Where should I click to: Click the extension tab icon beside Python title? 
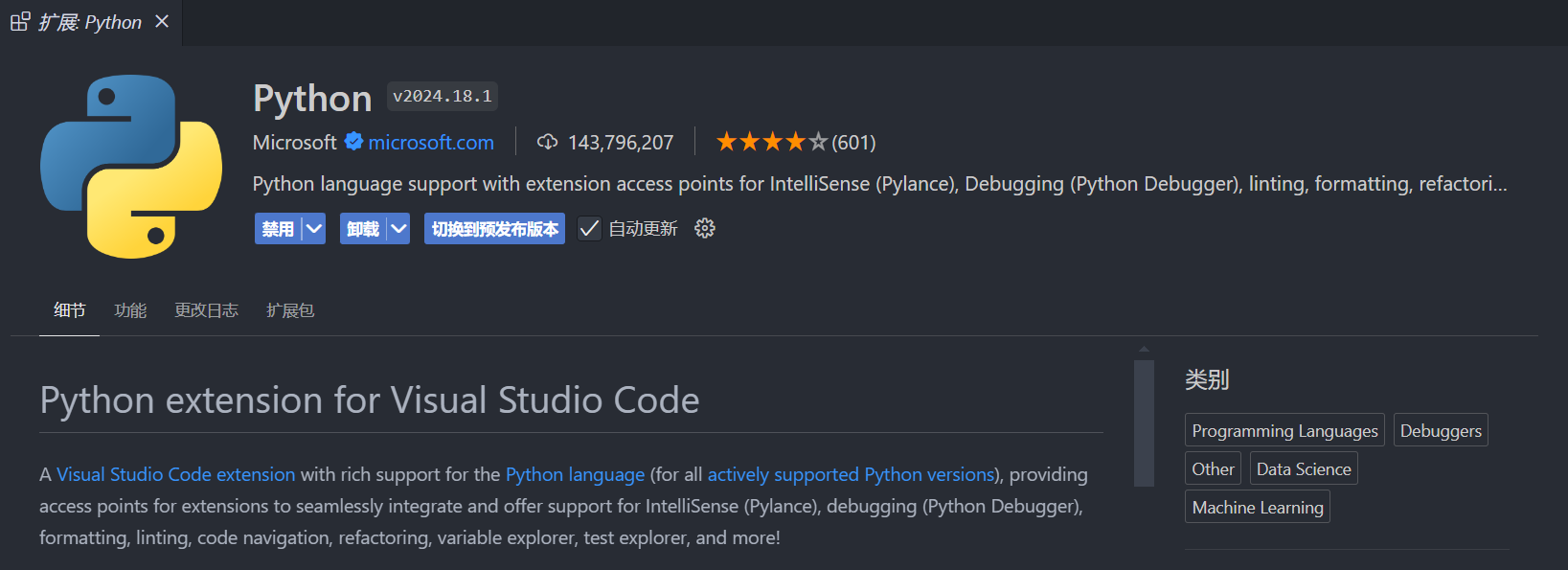[x=20, y=21]
